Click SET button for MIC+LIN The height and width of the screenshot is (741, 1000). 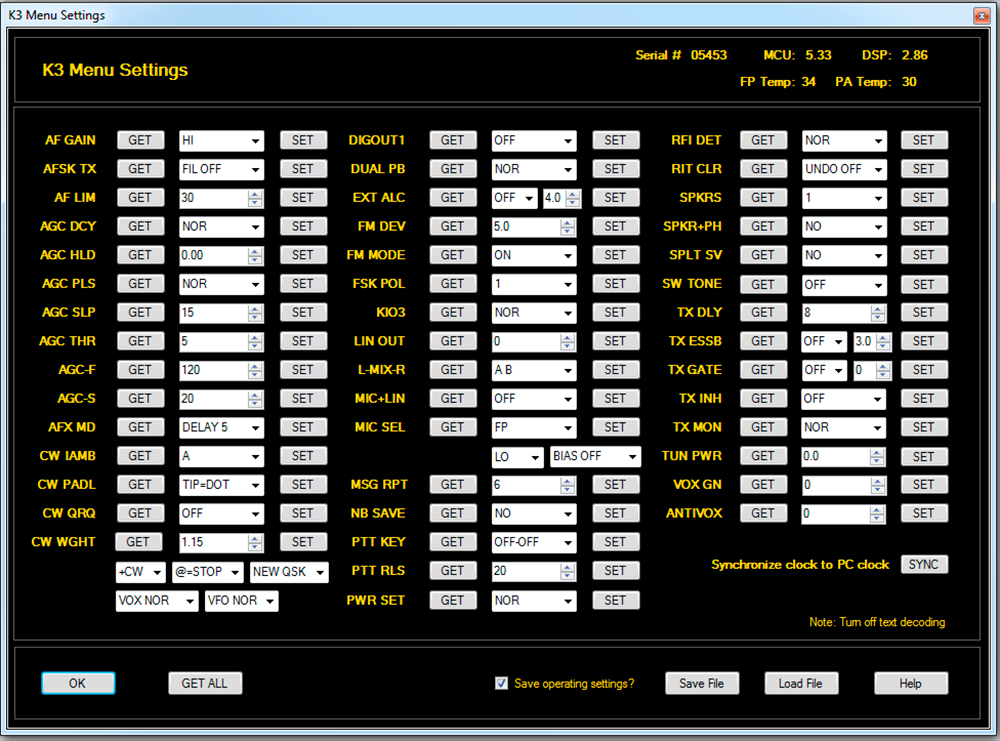point(615,399)
